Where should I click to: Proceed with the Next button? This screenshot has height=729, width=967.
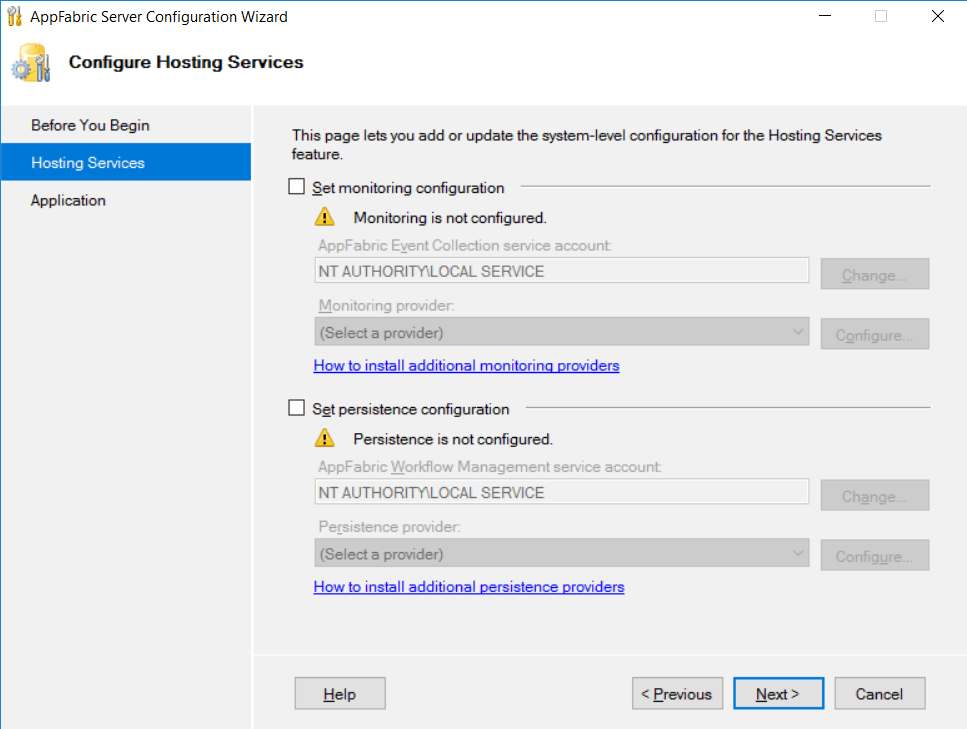click(x=778, y=694)
